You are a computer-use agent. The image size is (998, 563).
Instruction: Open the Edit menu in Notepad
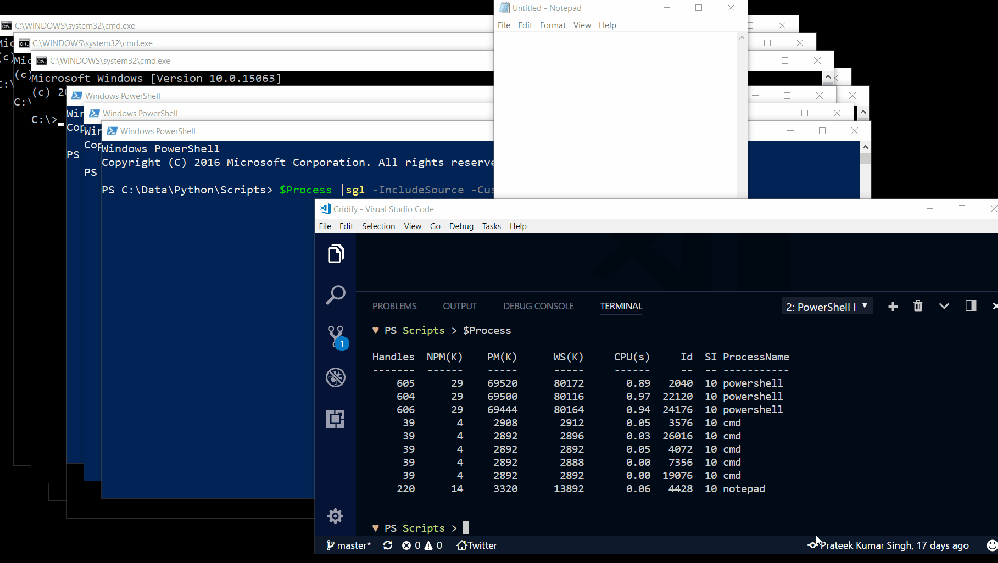[525, 25]
